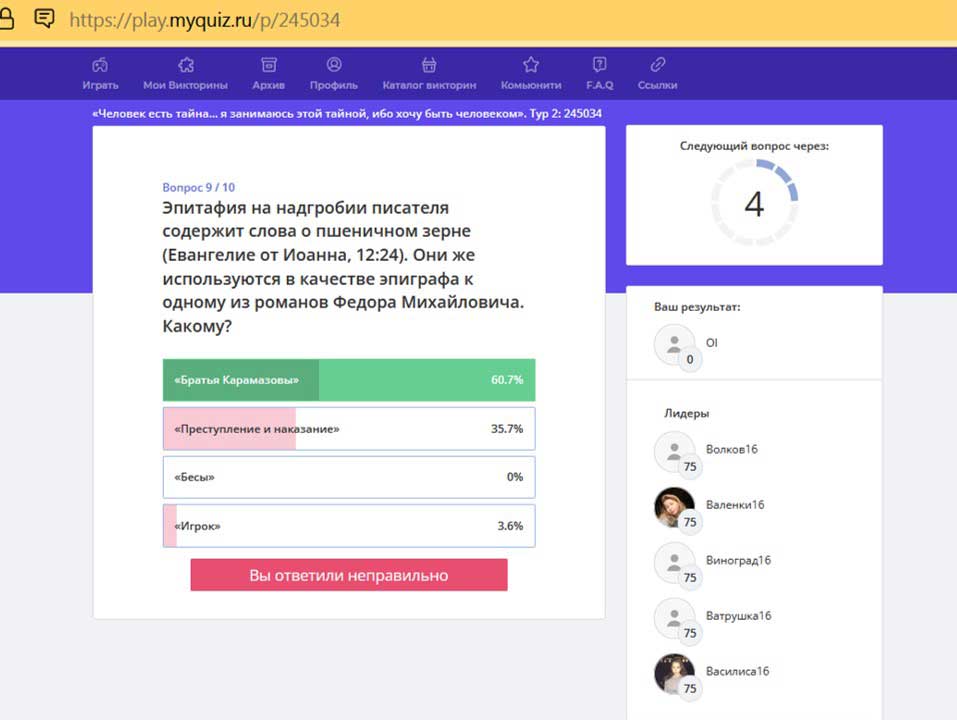Image resolution: width=957 pixels, height=720 pixels.
Task: Click the next-question countdown timer circle
Action: (x=754, y=203)
